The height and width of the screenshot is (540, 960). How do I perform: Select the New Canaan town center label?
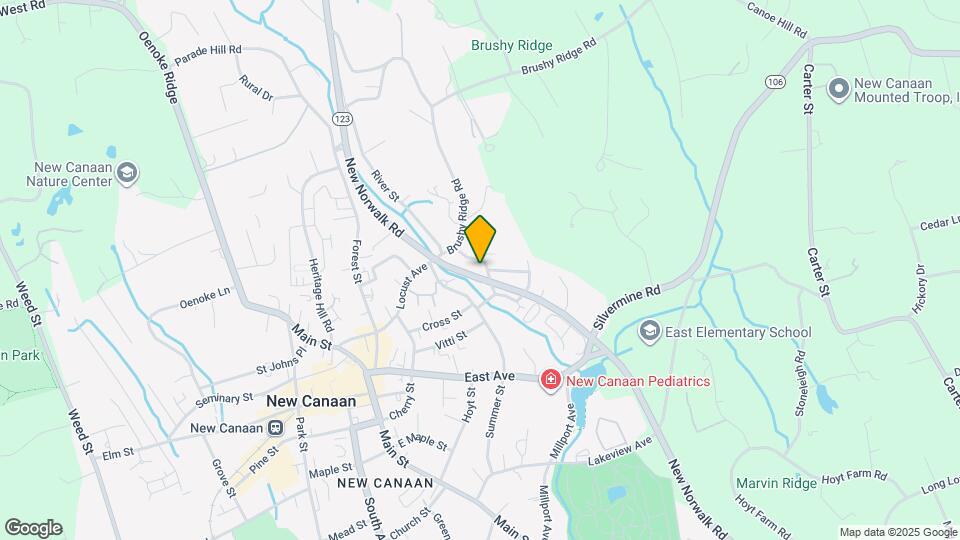click(311, 402)
